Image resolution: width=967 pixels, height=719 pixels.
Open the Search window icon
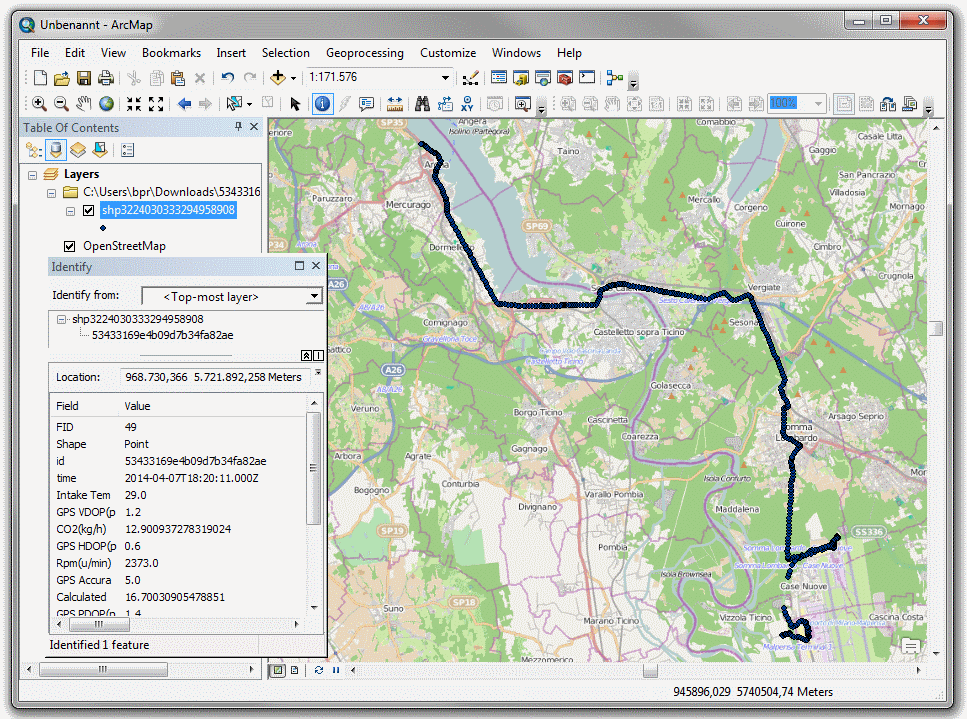point(543,78)
